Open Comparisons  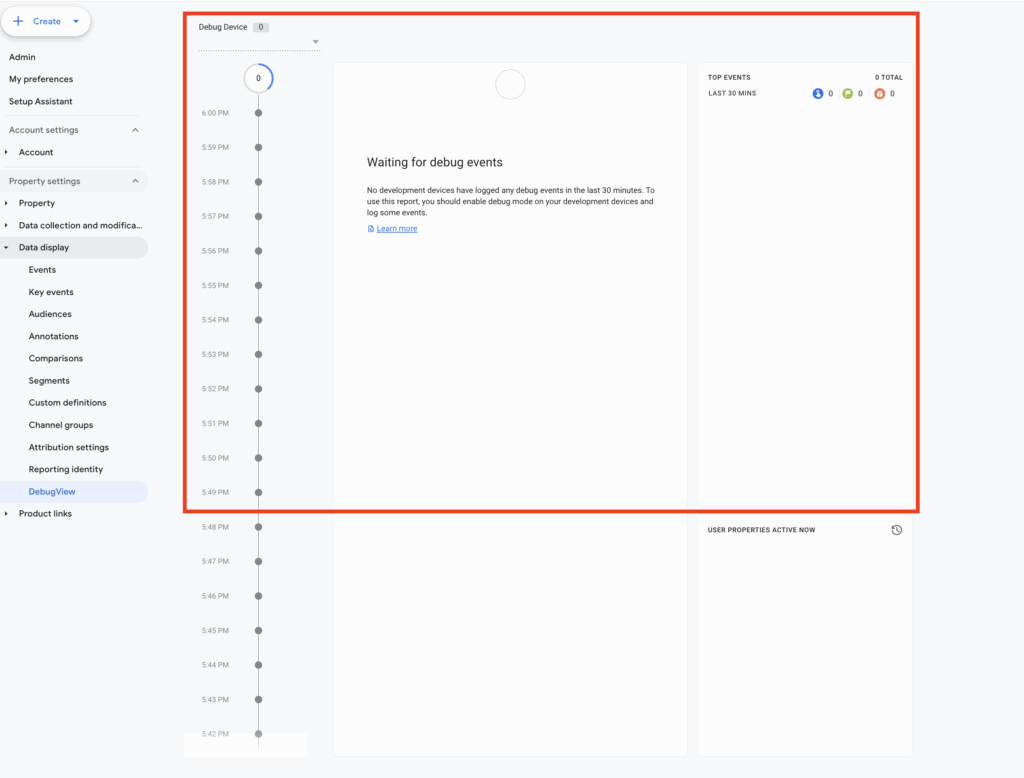tap(56, 359)
